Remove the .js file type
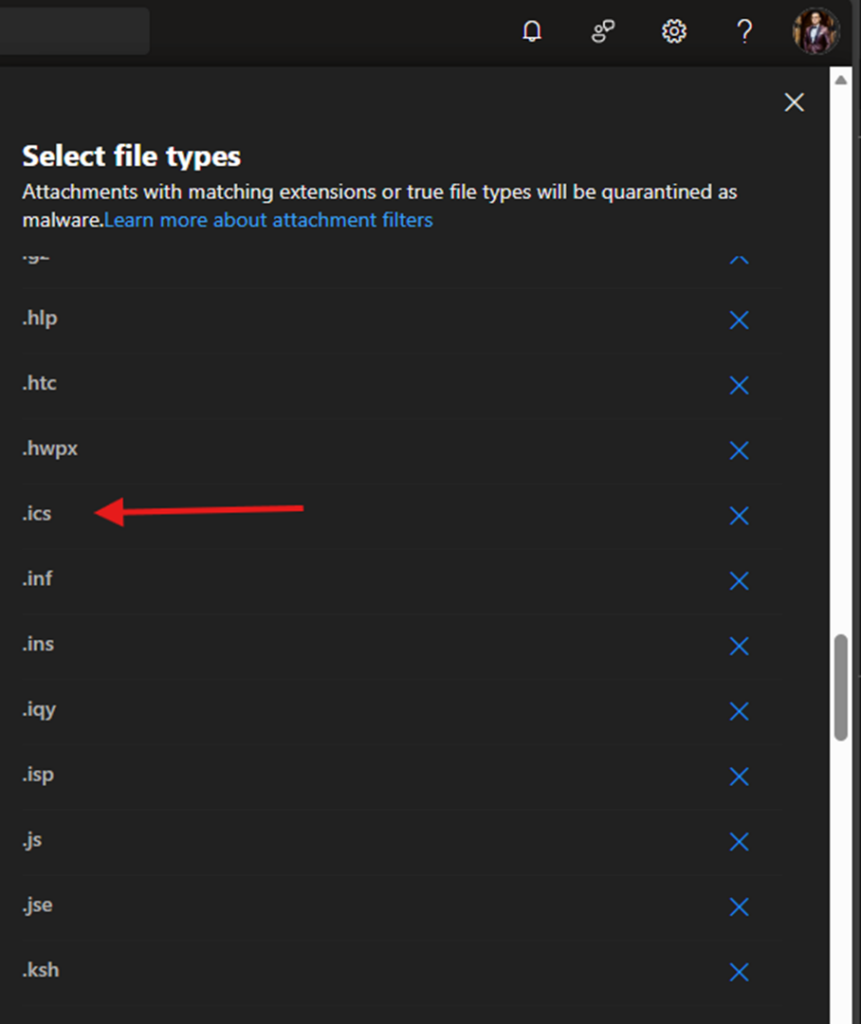The width and height of the screenshot is (861, 1024). coord(739,841)
